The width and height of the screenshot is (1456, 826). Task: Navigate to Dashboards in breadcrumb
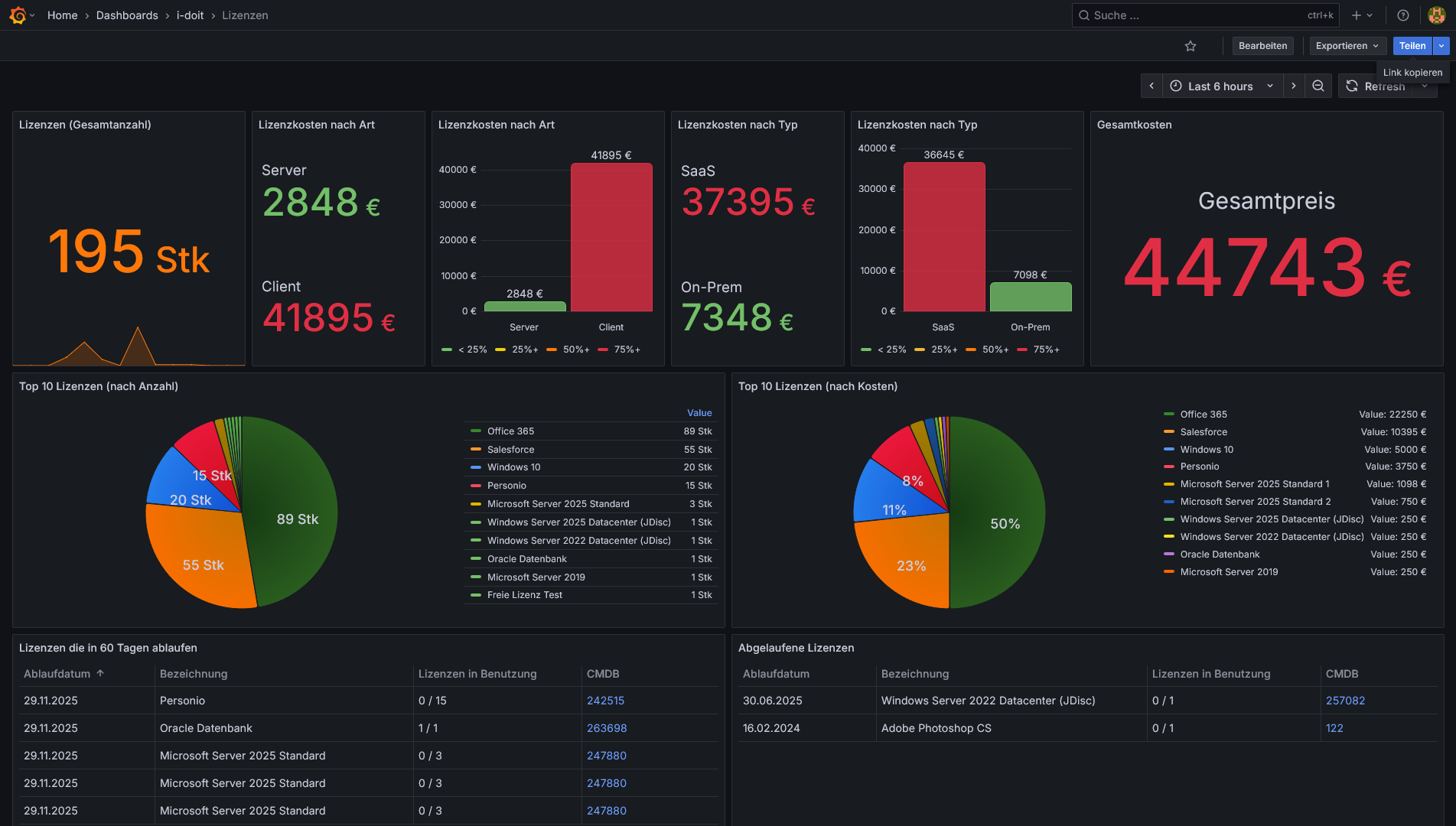(127, 15)
